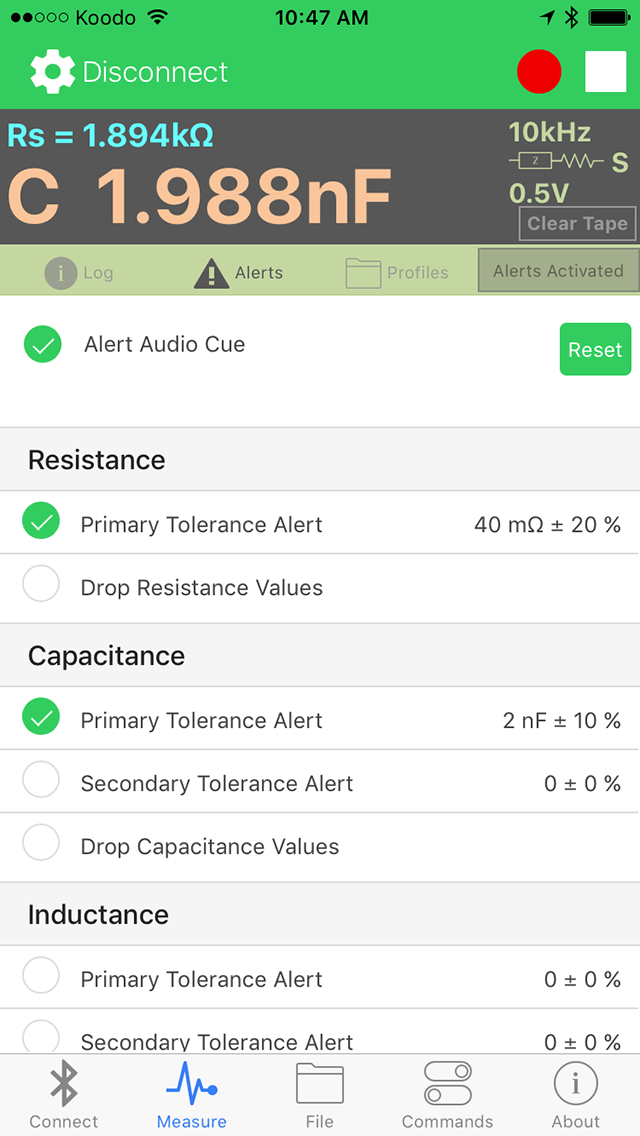640x1136 pixels.
Task: Tap the settings gear icon
Action: (52, 72)
